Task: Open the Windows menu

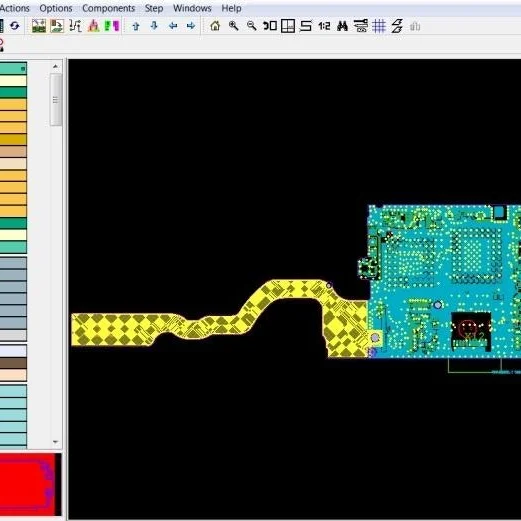Action: coord(192,8)
